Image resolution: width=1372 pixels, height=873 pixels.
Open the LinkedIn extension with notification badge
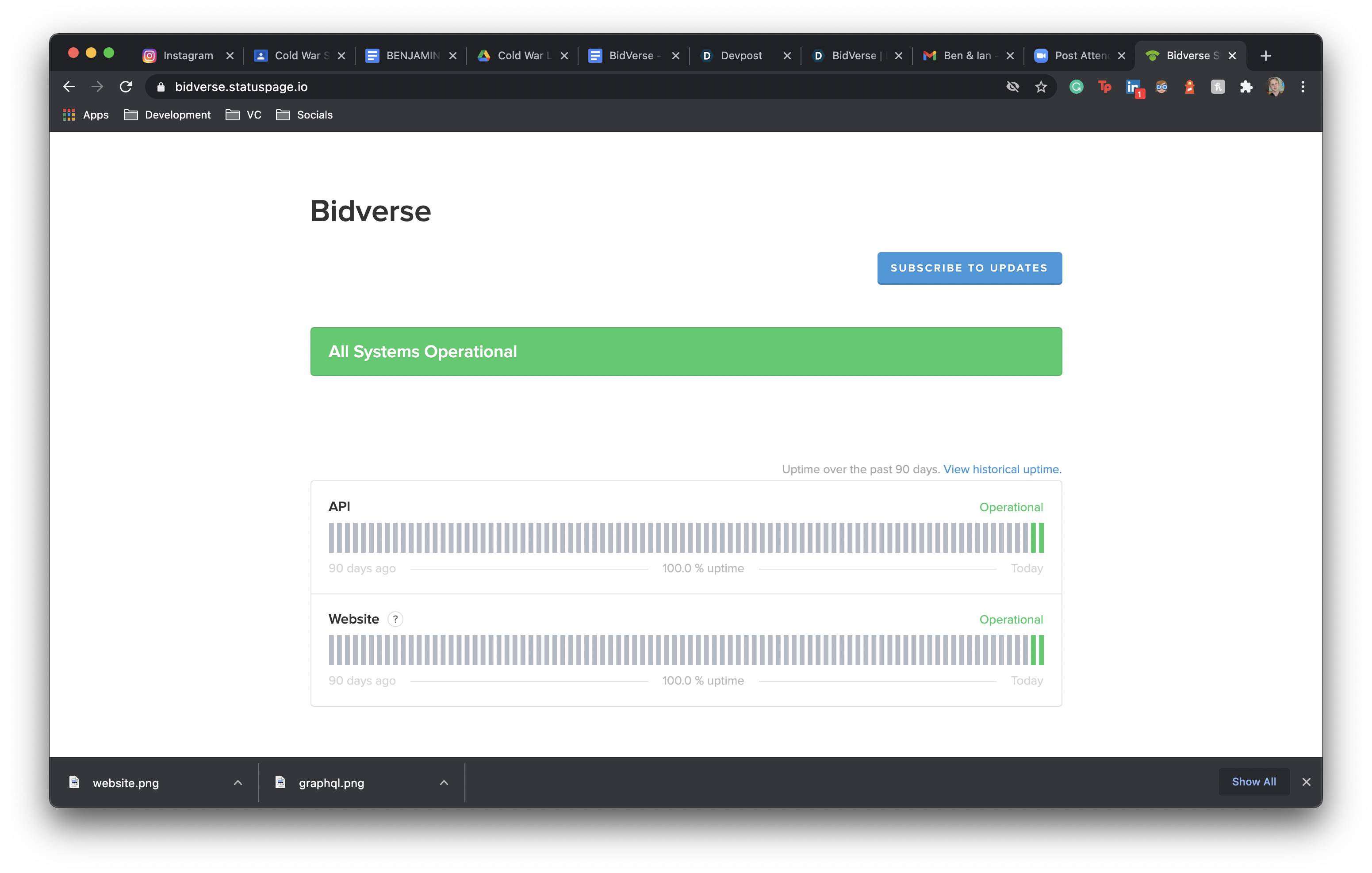click(1133, 87)
